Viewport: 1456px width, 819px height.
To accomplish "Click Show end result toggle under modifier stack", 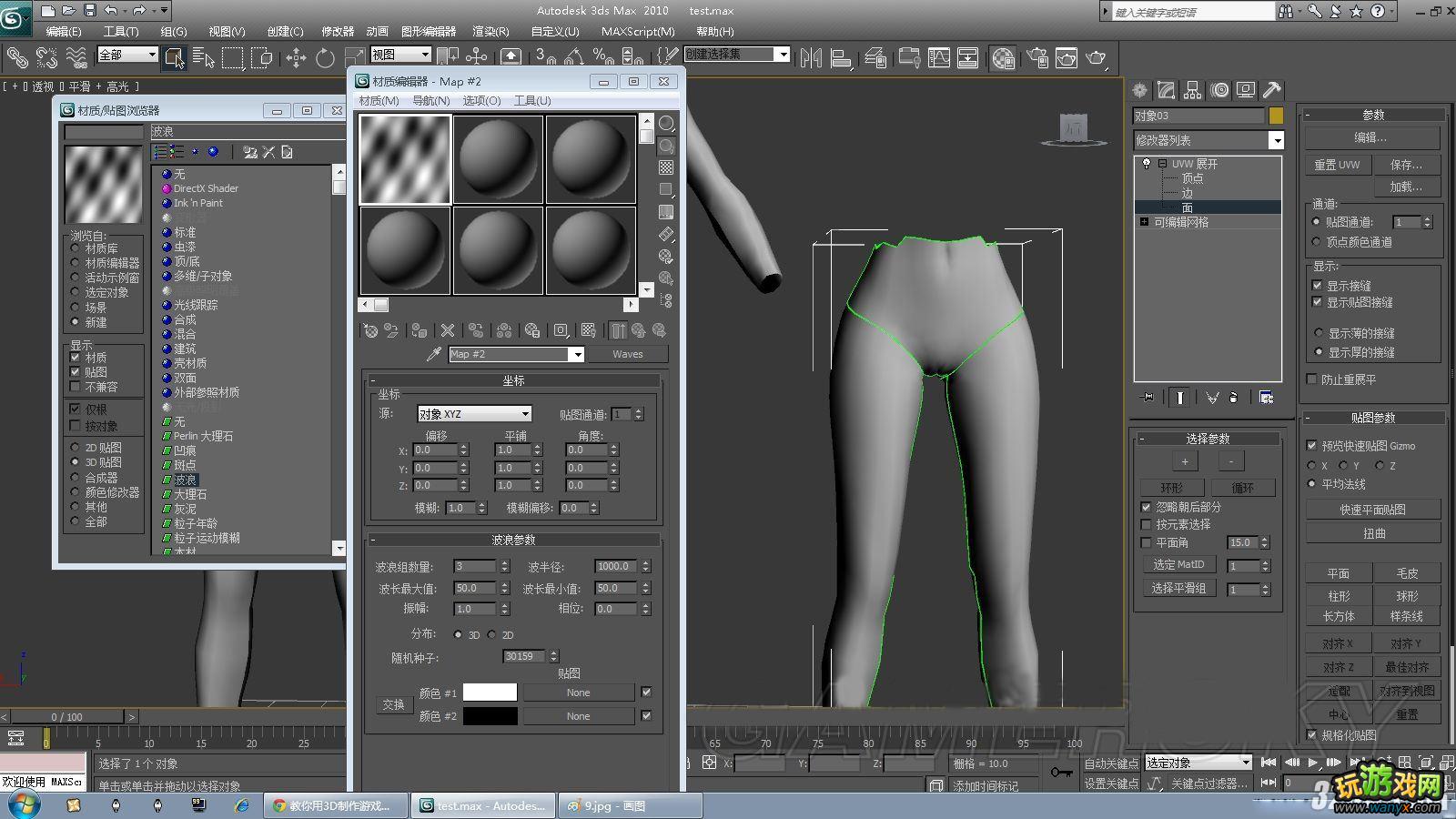I will click(1179, 398).
